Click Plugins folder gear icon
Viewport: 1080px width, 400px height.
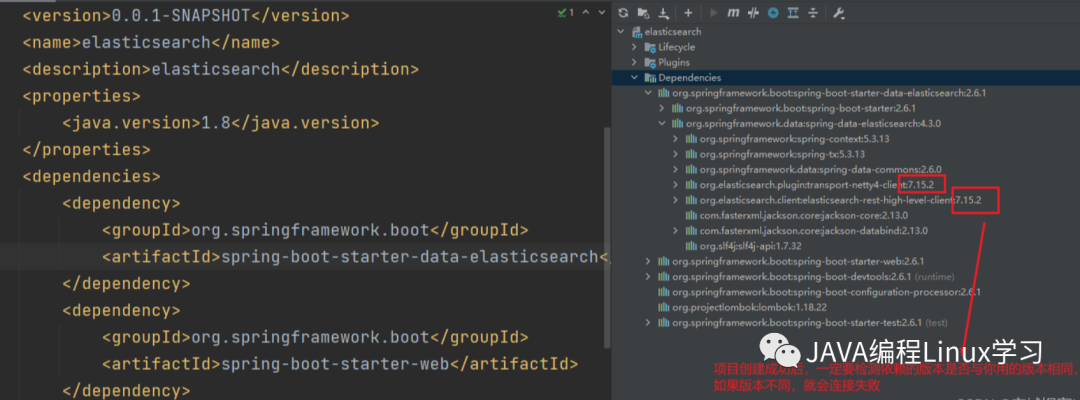[650, 62]
